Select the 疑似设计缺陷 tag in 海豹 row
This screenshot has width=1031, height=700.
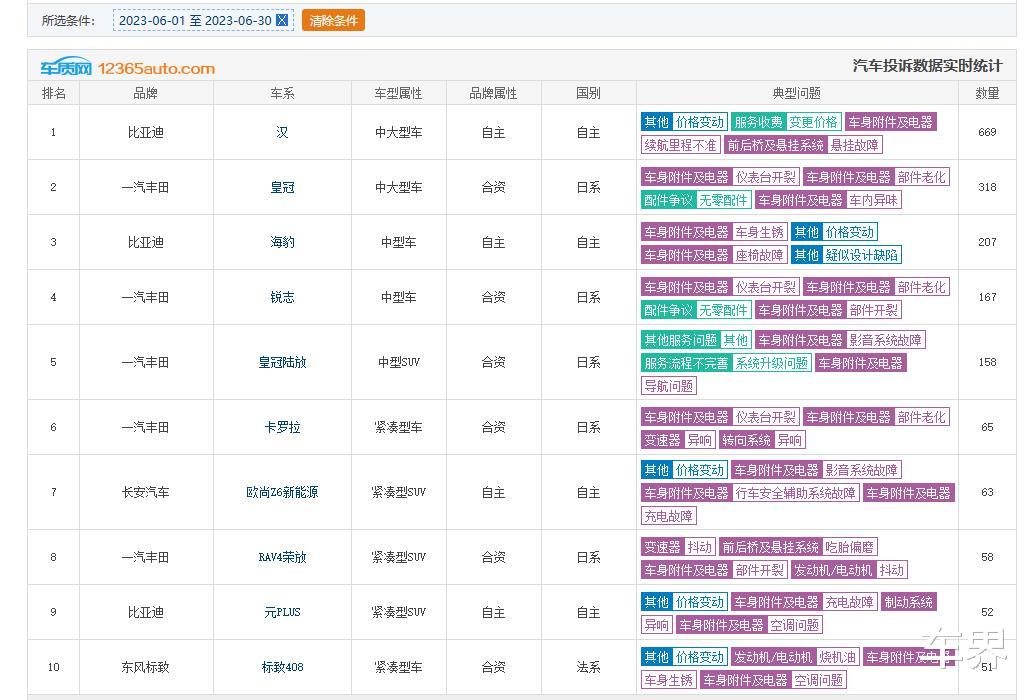pos(861,255)
